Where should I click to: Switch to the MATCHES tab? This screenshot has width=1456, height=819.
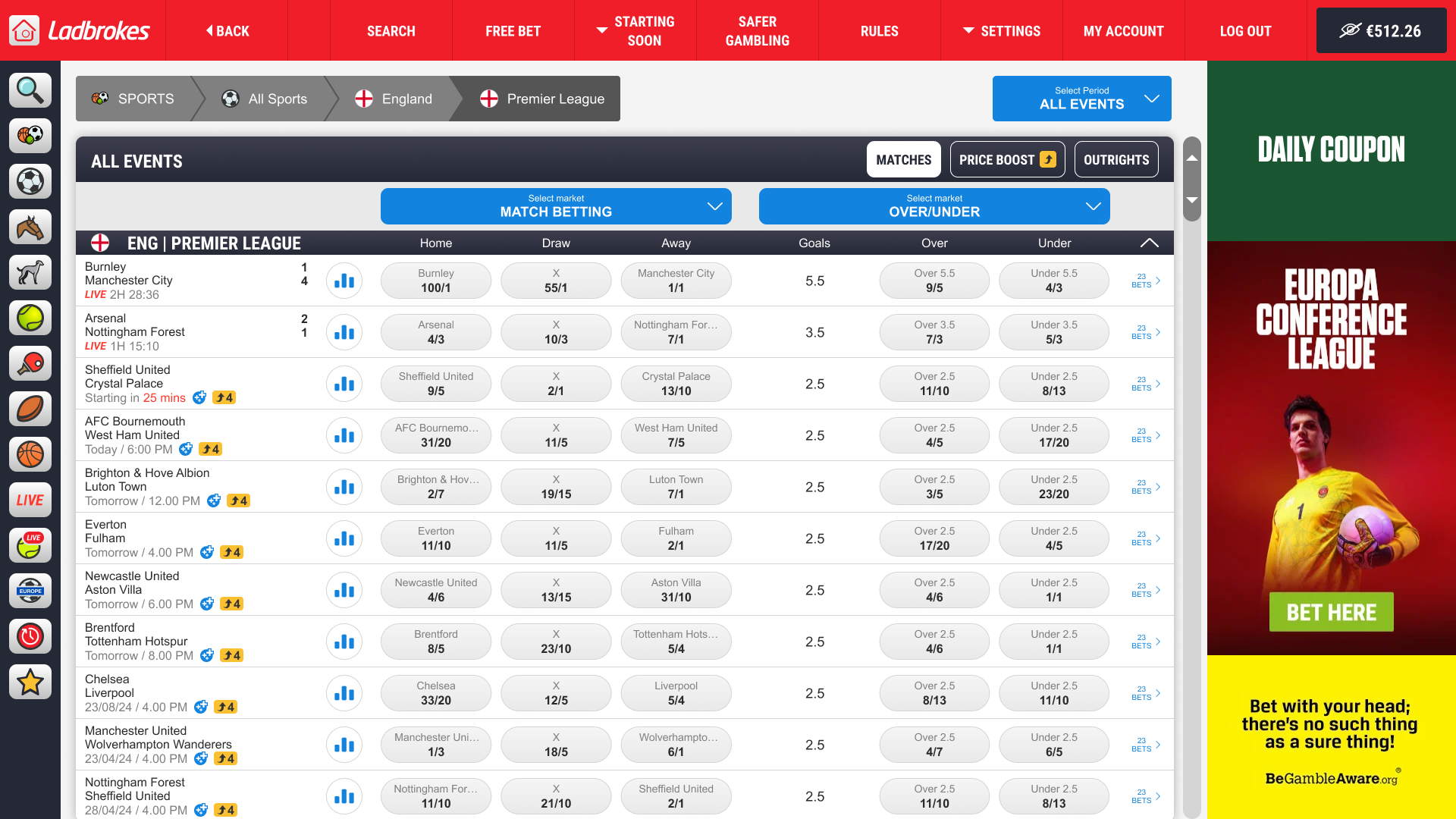pyautogui.click(x=903, y=159)
